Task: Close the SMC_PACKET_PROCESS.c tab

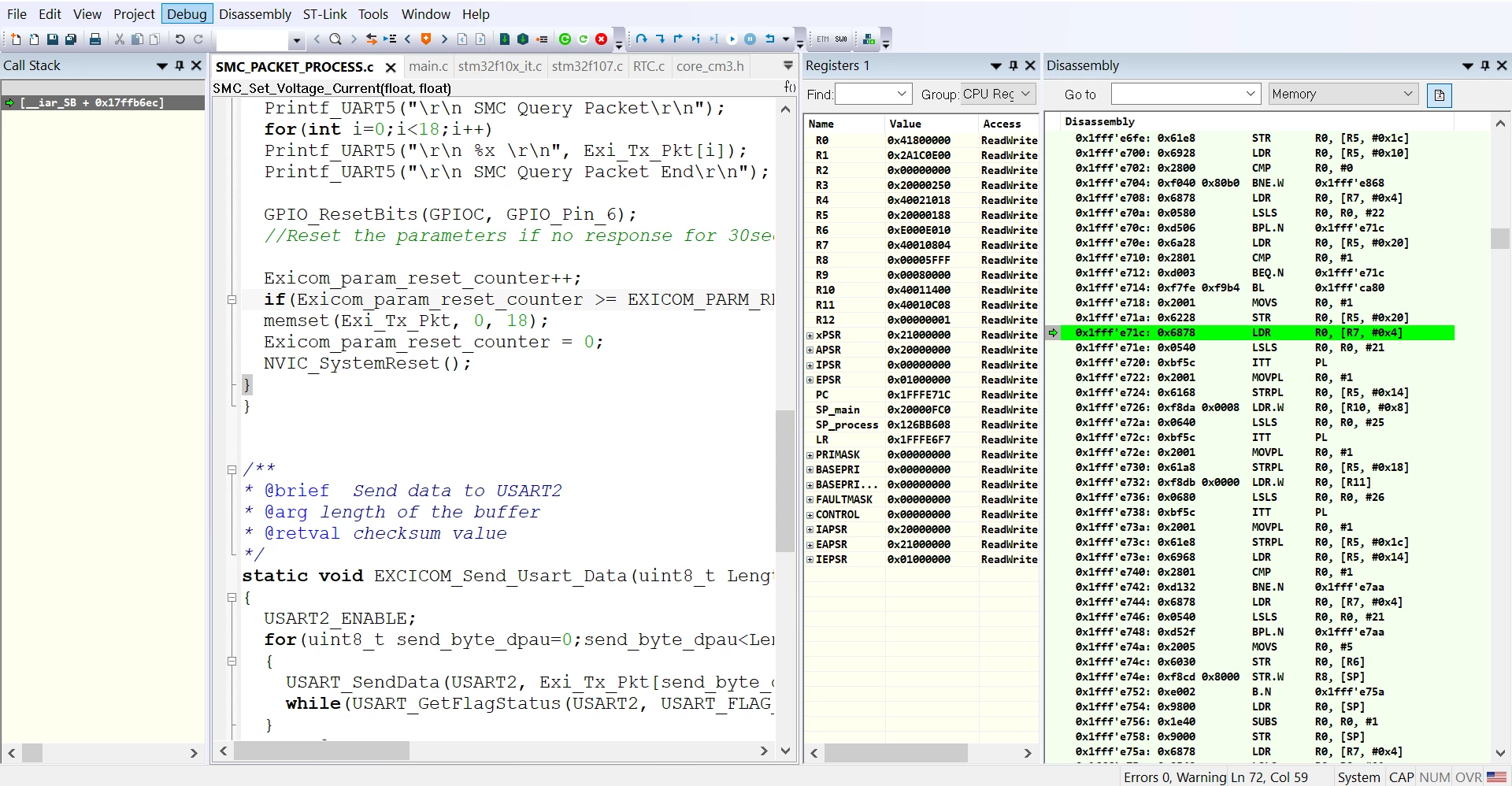Action: 390,68
